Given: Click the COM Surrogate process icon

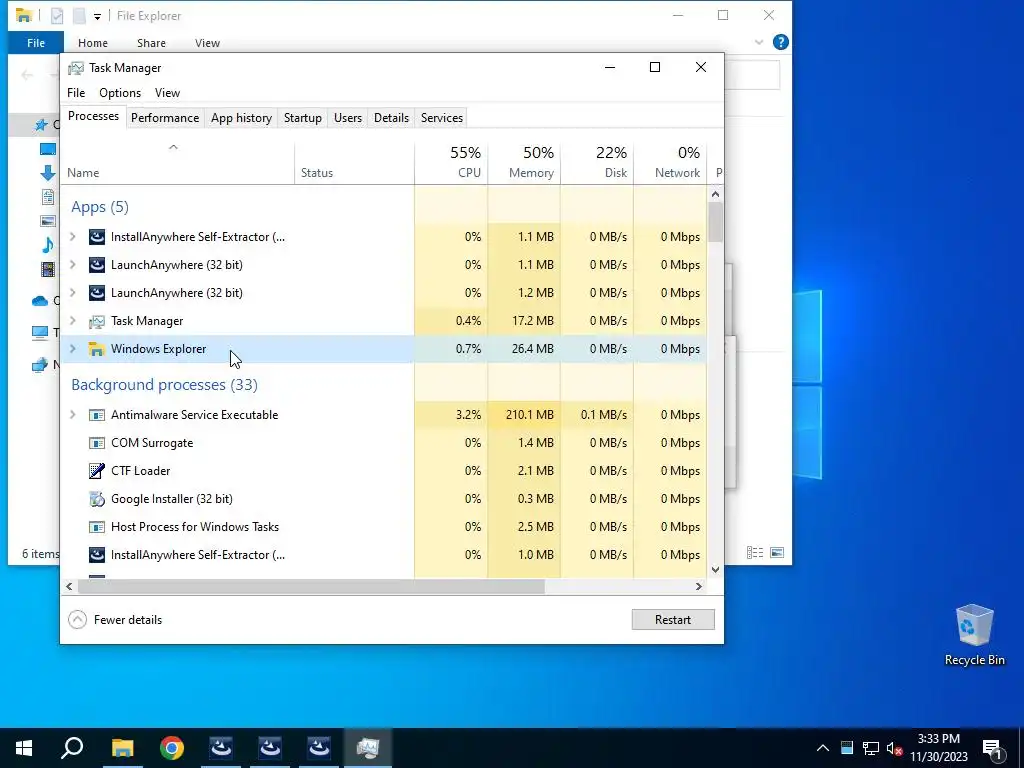Looking at the screenshot, I should tap(97, 443).
